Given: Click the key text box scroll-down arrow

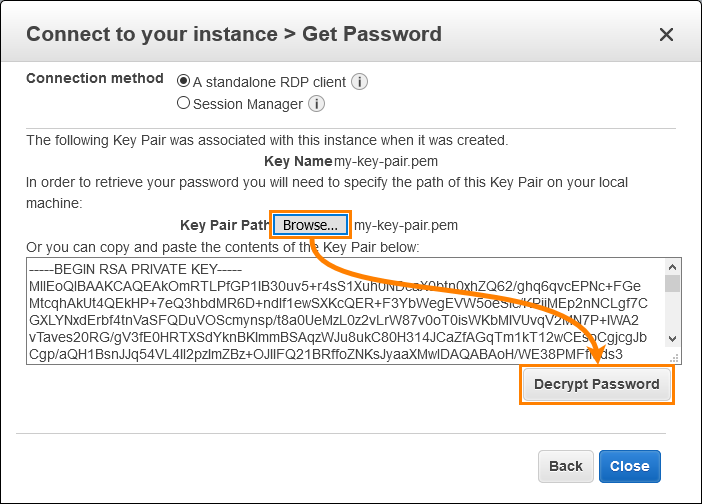Looking at the screenshot, I should tap(672, 339).
